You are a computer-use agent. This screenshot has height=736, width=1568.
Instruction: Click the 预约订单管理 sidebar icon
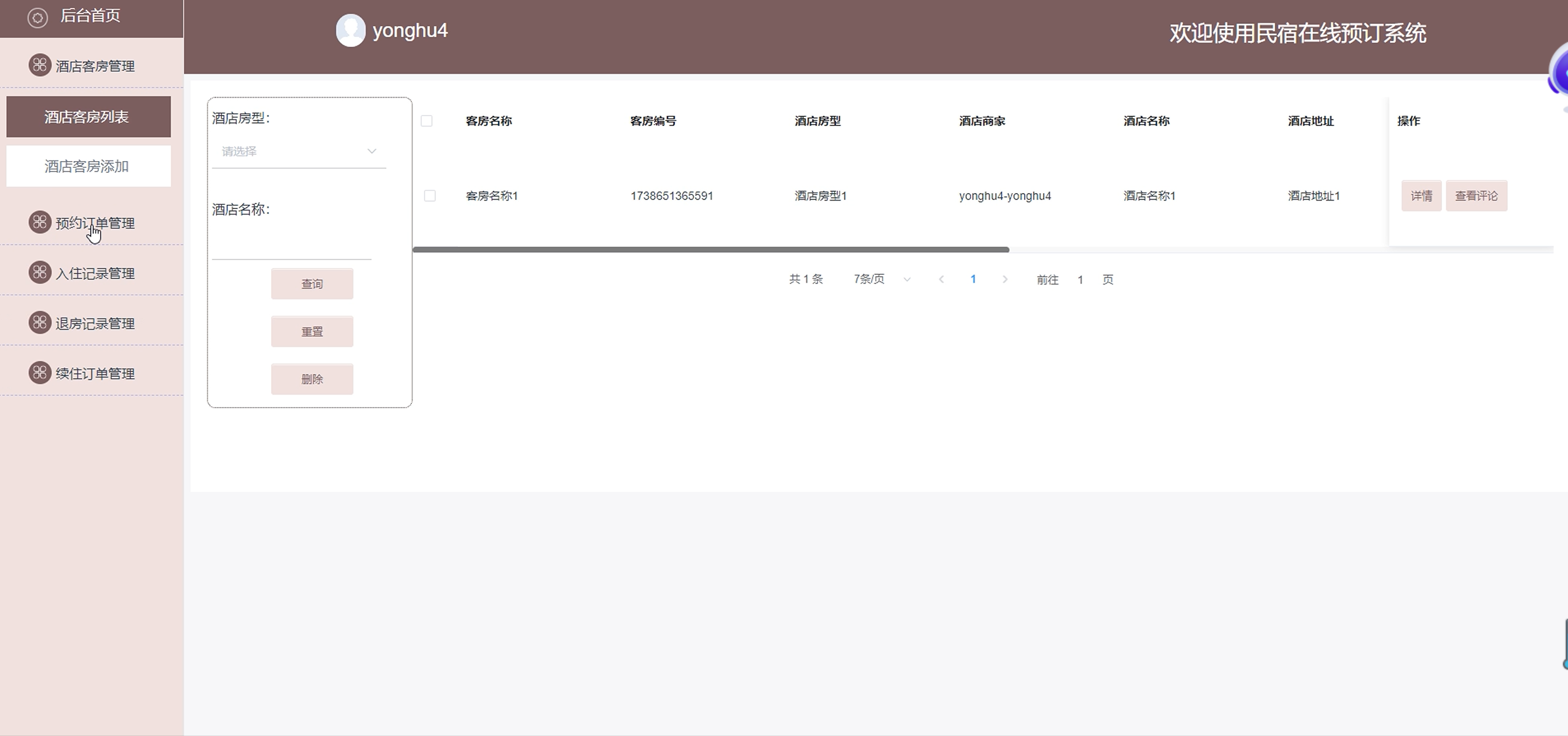[40, 222]
